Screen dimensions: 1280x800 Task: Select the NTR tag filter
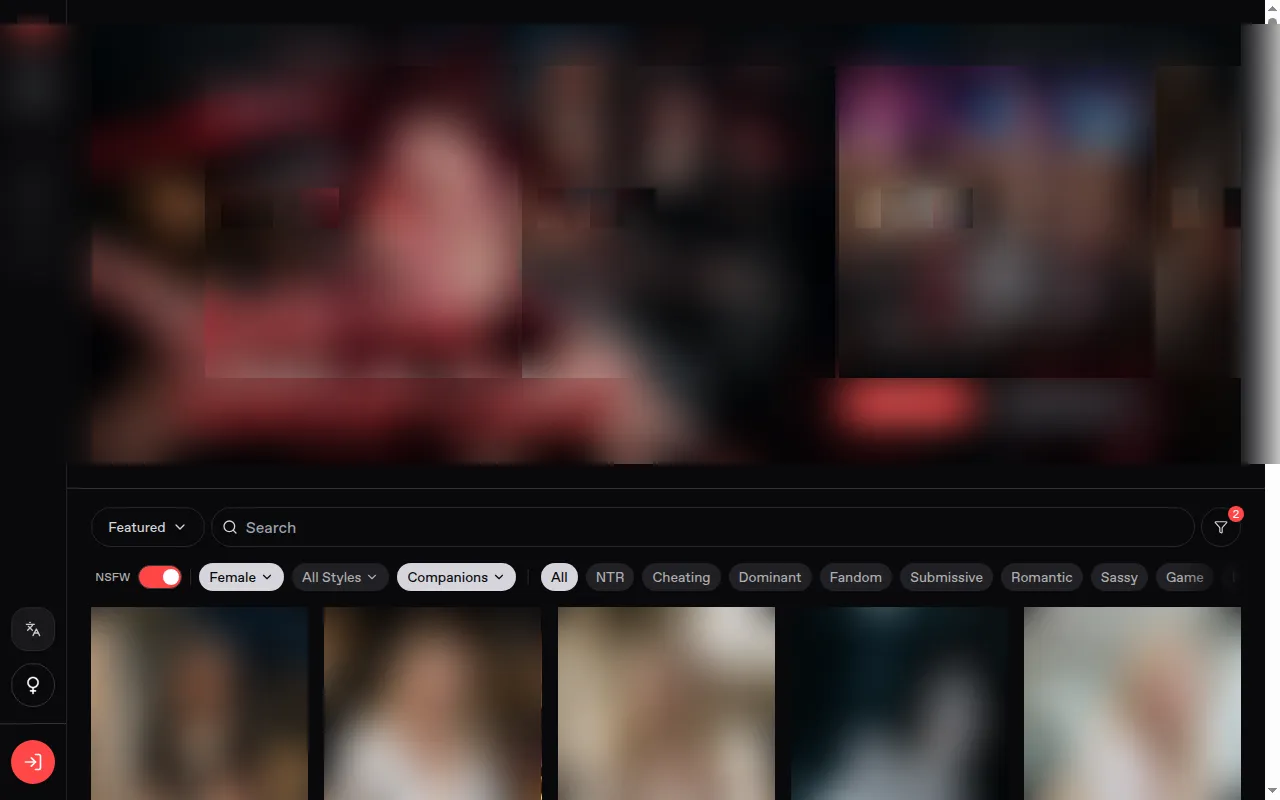pos(610,577)
